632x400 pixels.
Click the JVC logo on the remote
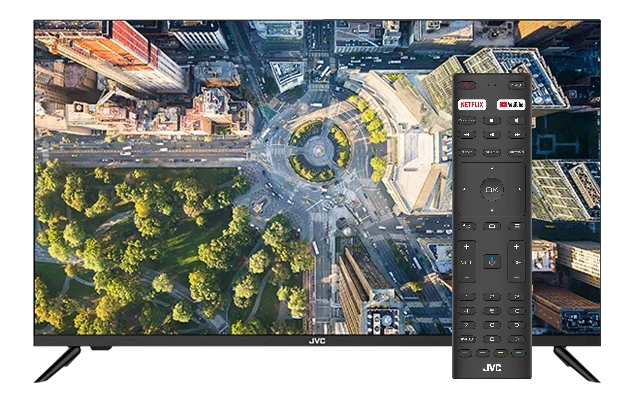click(x=491, y=367)
